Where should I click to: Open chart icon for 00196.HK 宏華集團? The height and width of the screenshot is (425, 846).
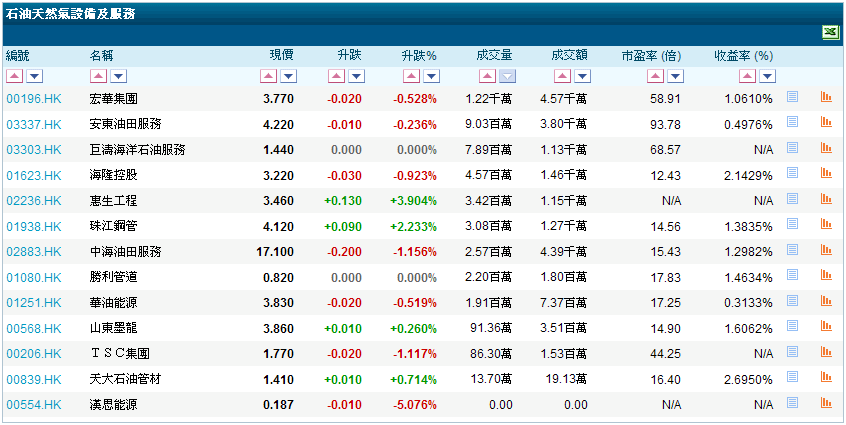825,97
